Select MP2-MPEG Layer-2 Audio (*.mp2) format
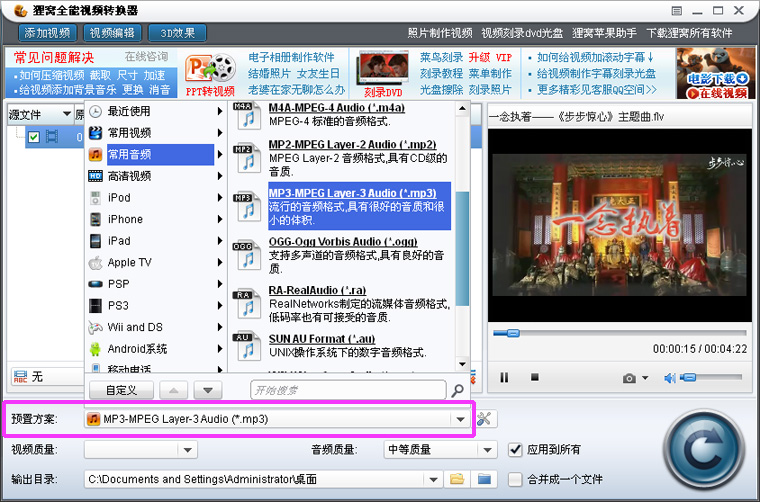The height and width of the screenshot is (502, 760). click(352, 144)
